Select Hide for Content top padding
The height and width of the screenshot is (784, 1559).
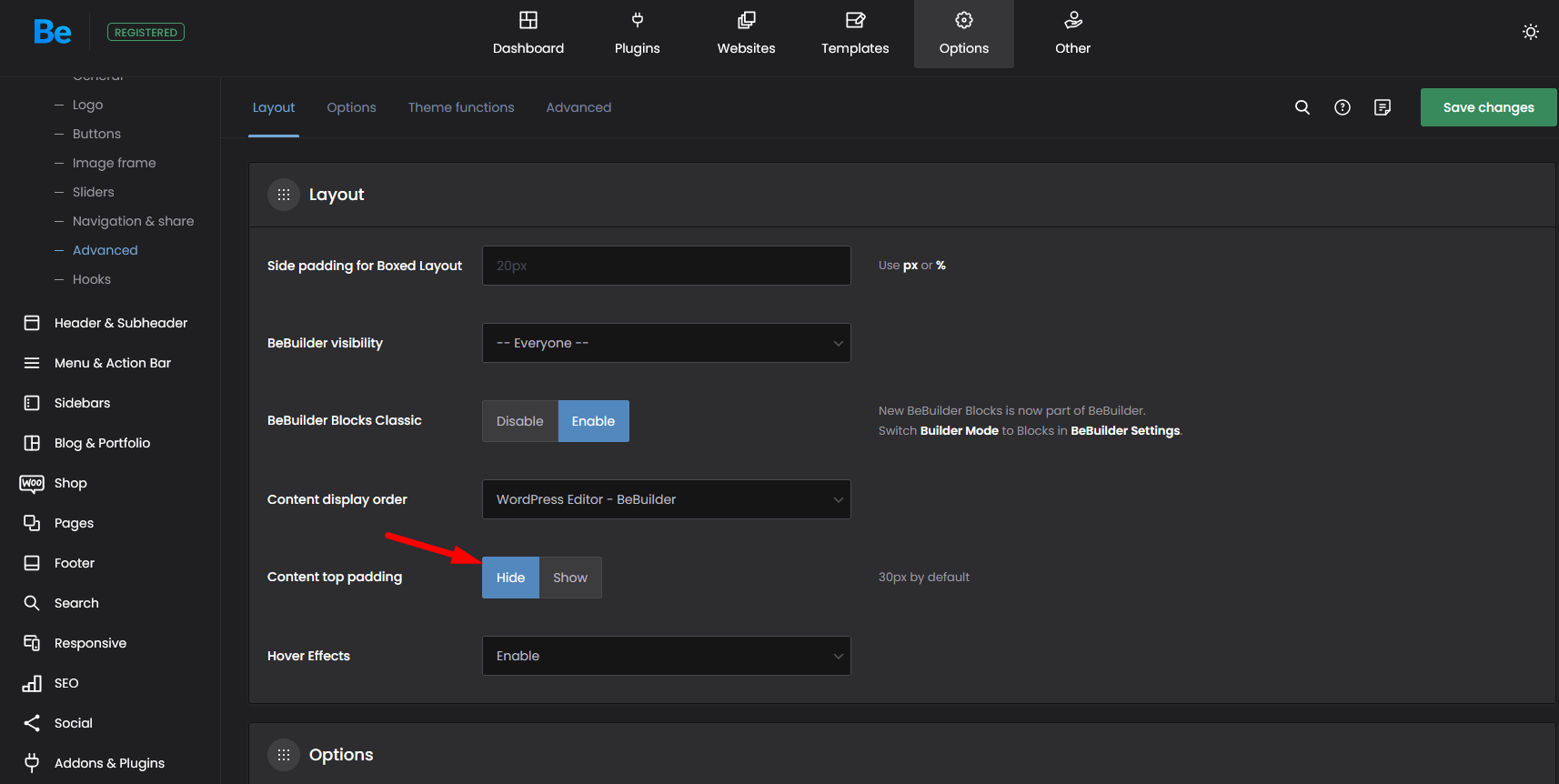tap(510, 578)
